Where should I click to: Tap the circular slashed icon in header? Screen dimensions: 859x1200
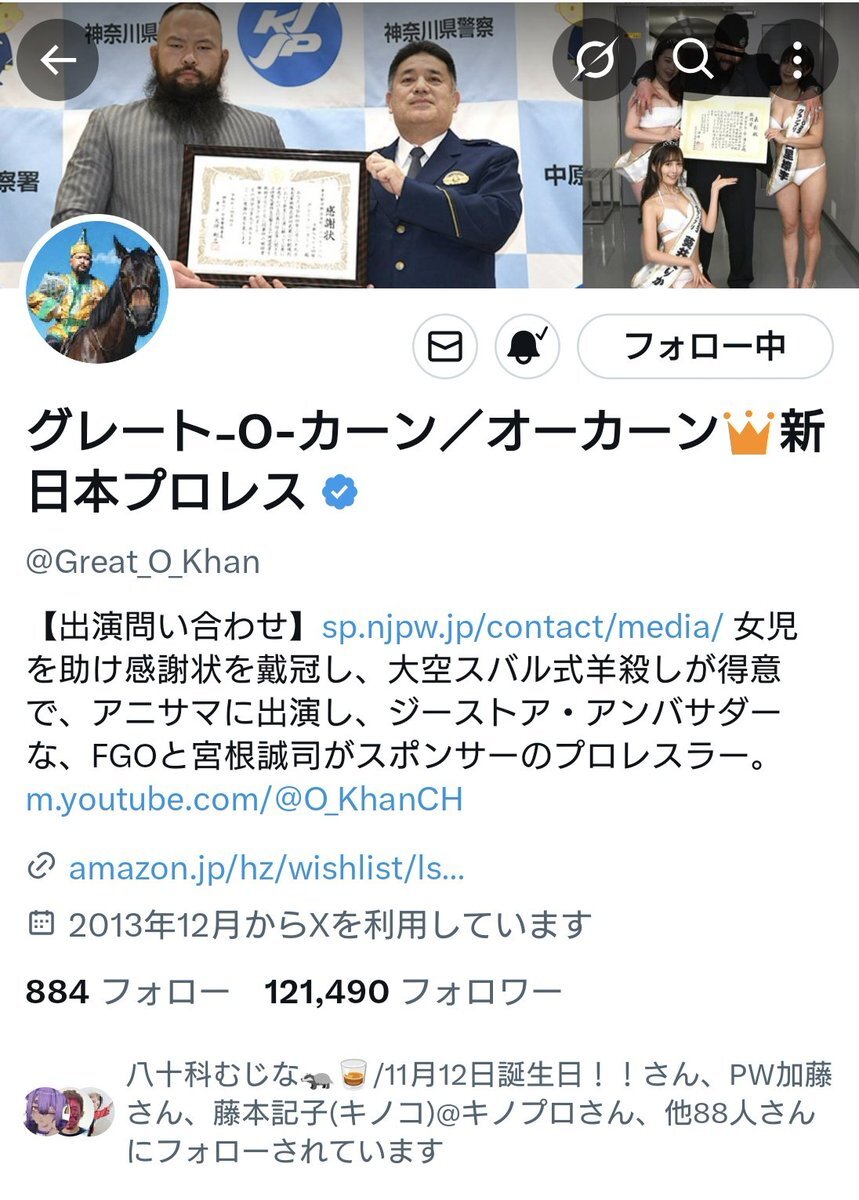pos(592,62)
